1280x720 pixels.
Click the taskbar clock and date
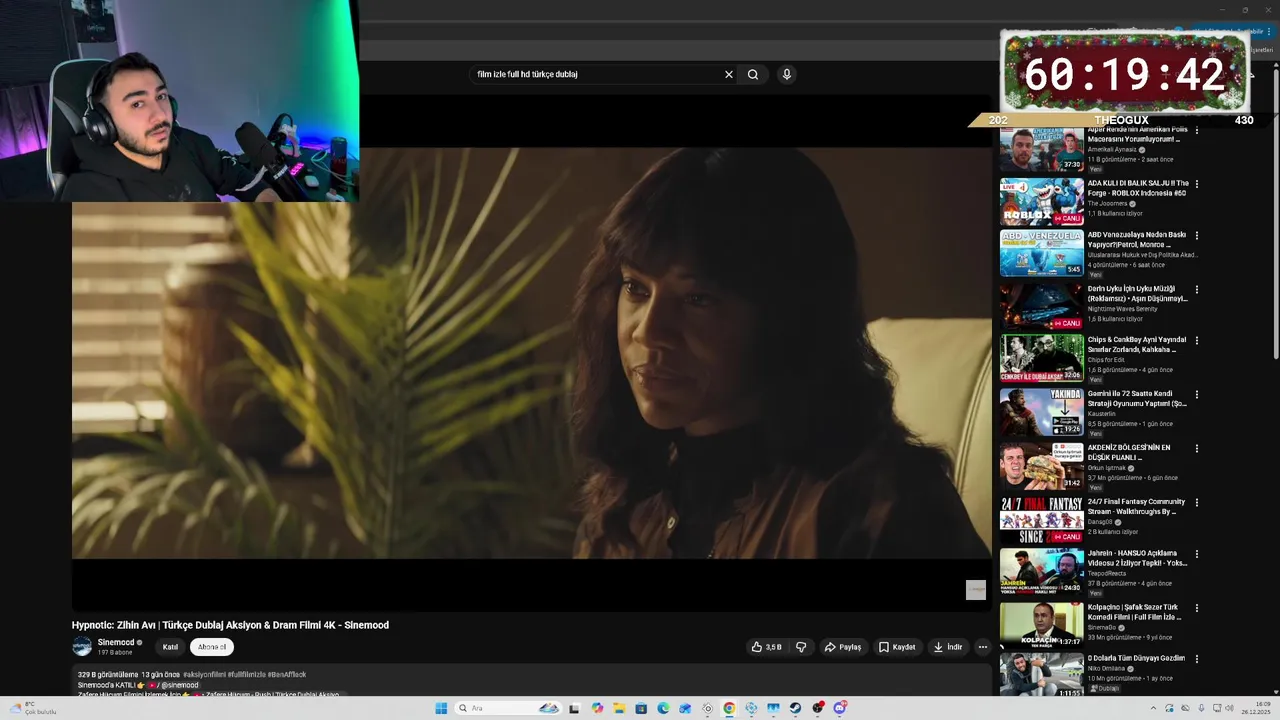1256,708
